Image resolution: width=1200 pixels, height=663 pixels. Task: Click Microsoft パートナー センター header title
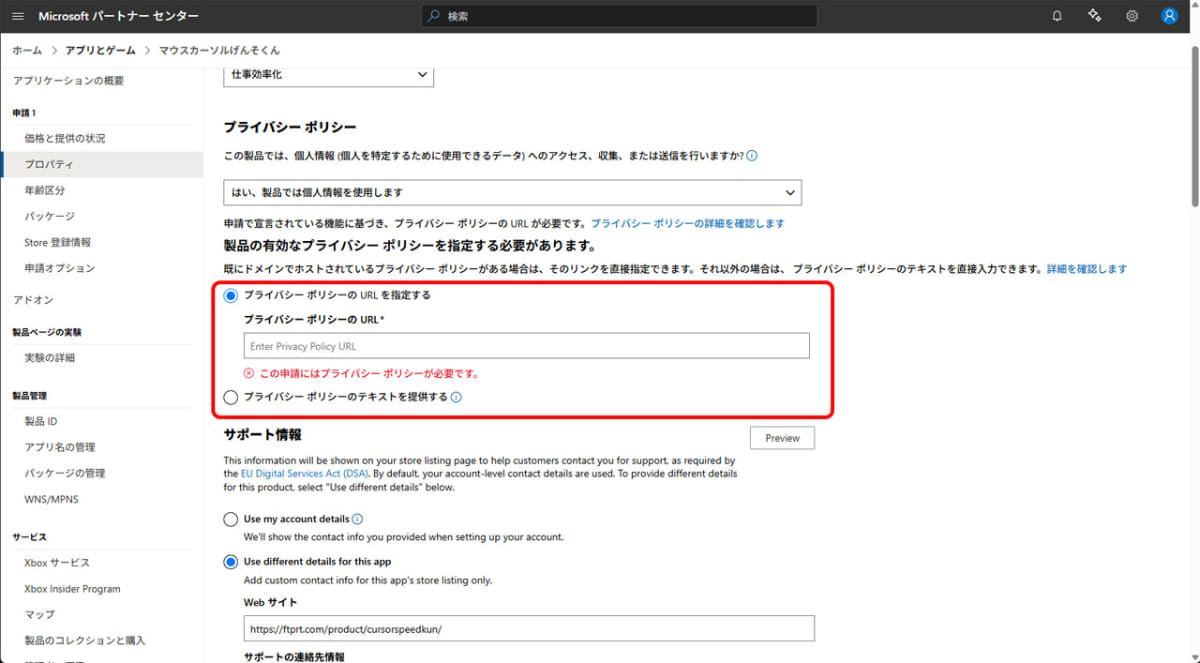tap(118, 16)
